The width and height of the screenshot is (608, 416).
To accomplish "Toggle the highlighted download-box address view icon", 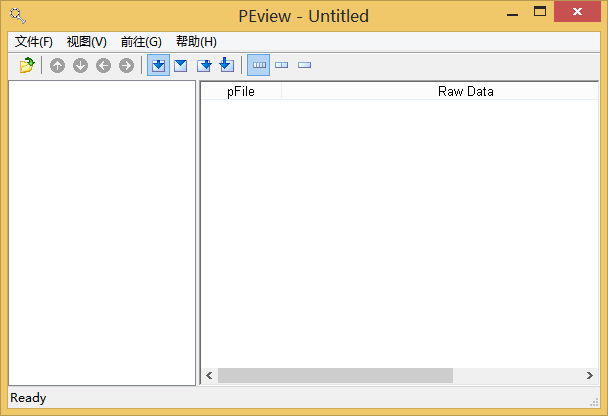I will coord(158,65).
